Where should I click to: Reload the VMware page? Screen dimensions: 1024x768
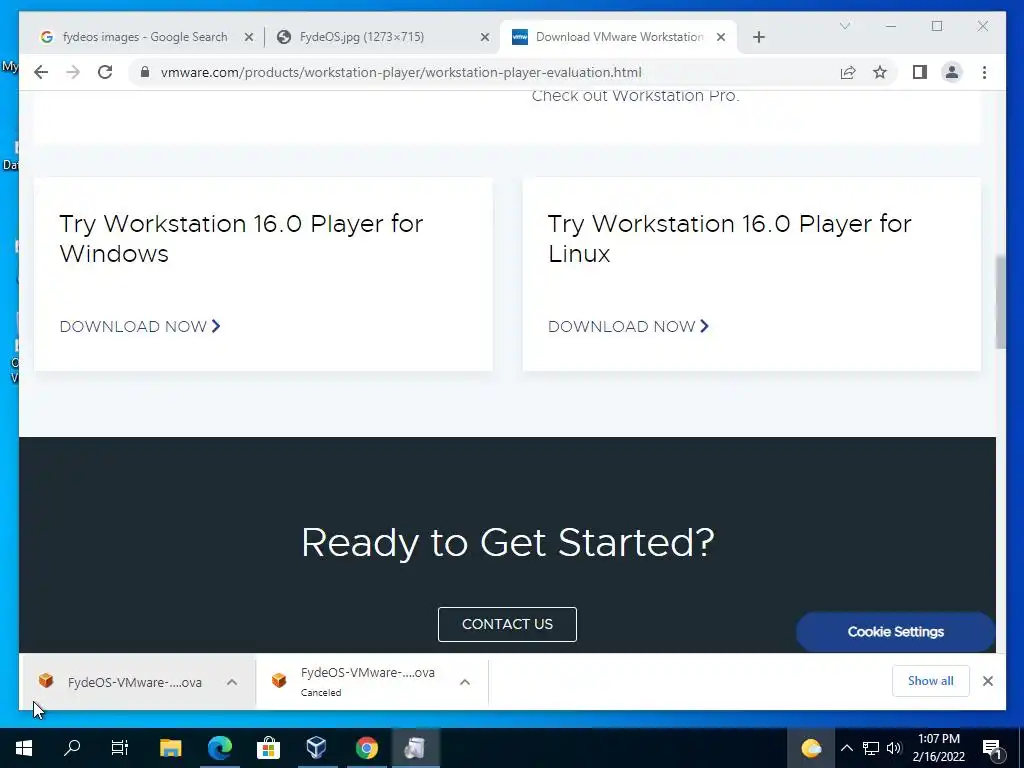105,72
